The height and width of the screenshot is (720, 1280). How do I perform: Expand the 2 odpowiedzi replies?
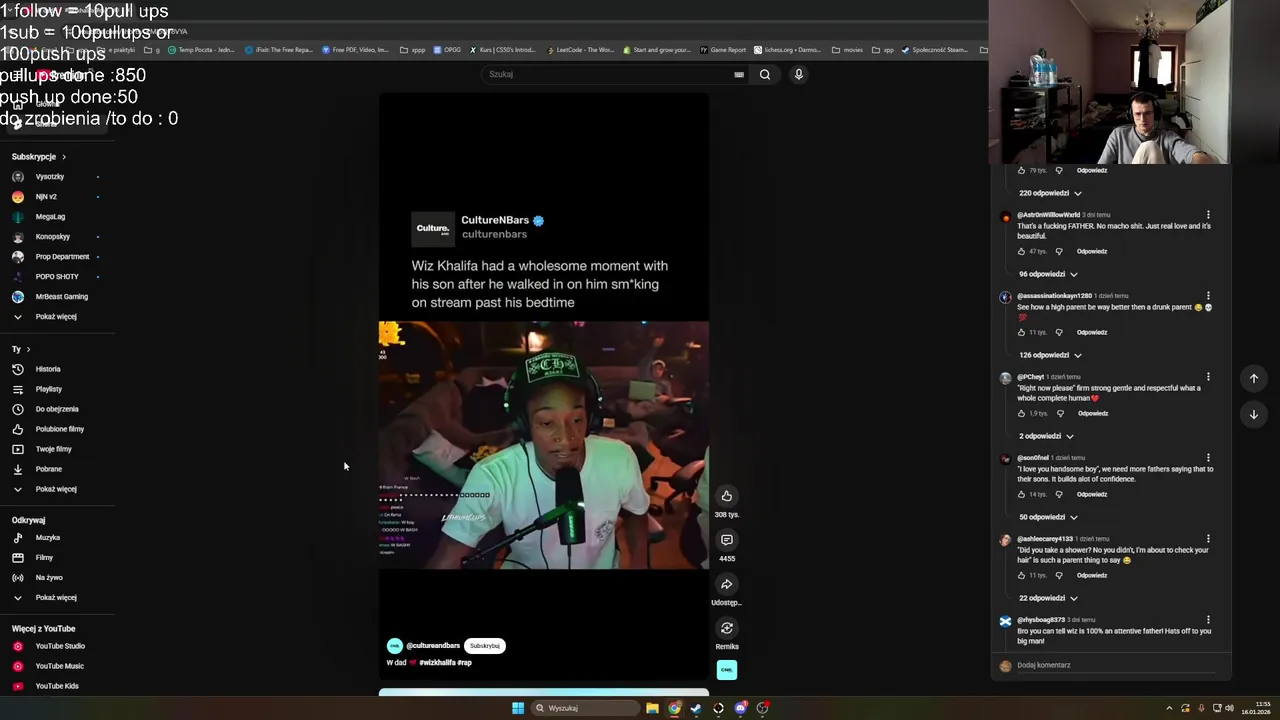click(1046, 436)
